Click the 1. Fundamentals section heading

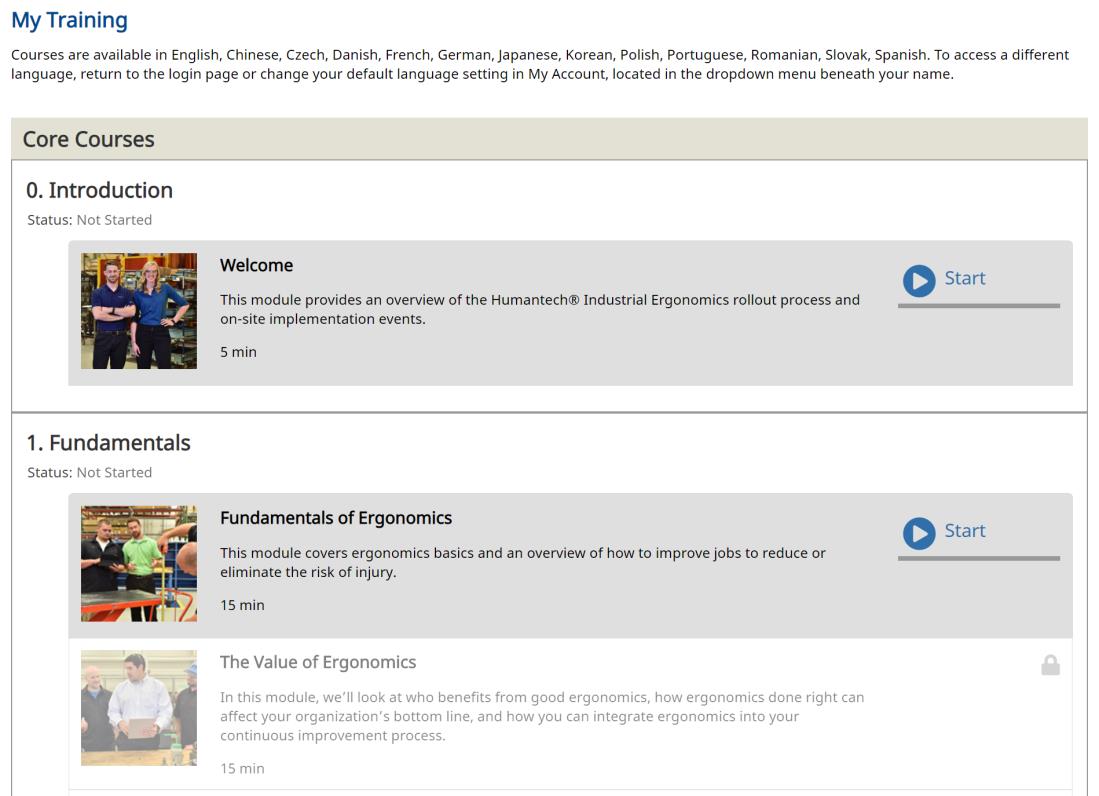[109, 443]
